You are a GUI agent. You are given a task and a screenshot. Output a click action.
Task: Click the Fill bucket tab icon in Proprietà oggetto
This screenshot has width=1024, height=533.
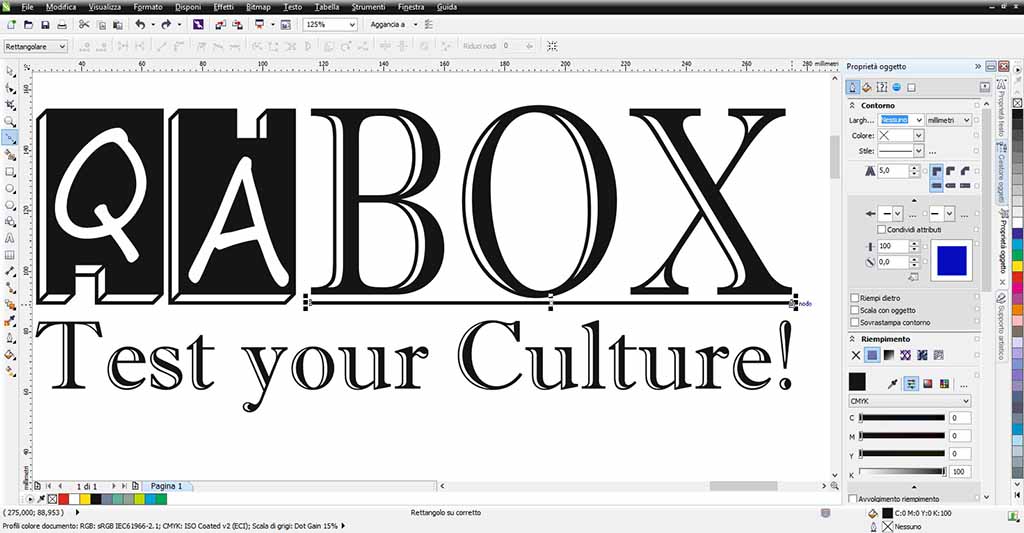[x=867, y=87]
